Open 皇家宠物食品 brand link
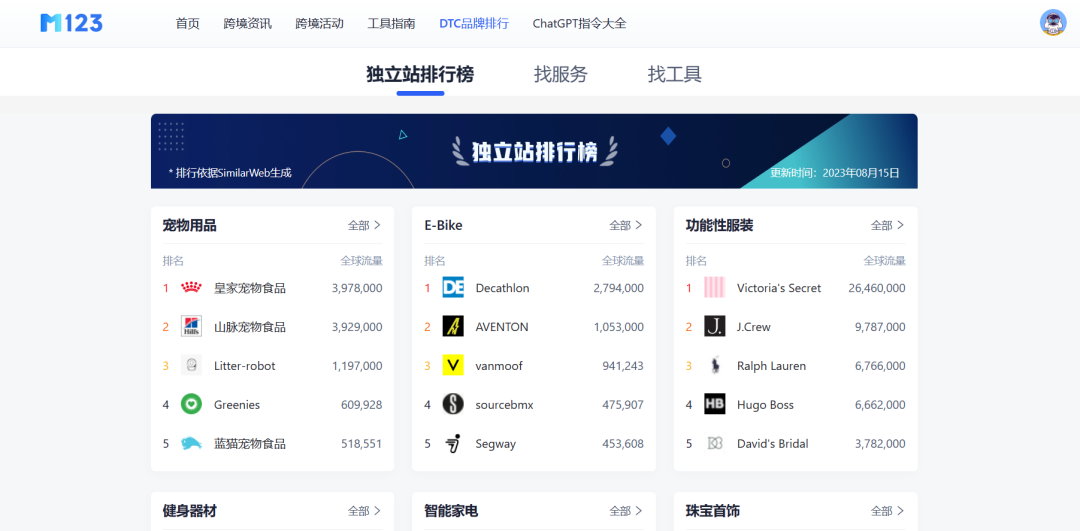This screenshot has height=531, width=1080. click(250, 288)
